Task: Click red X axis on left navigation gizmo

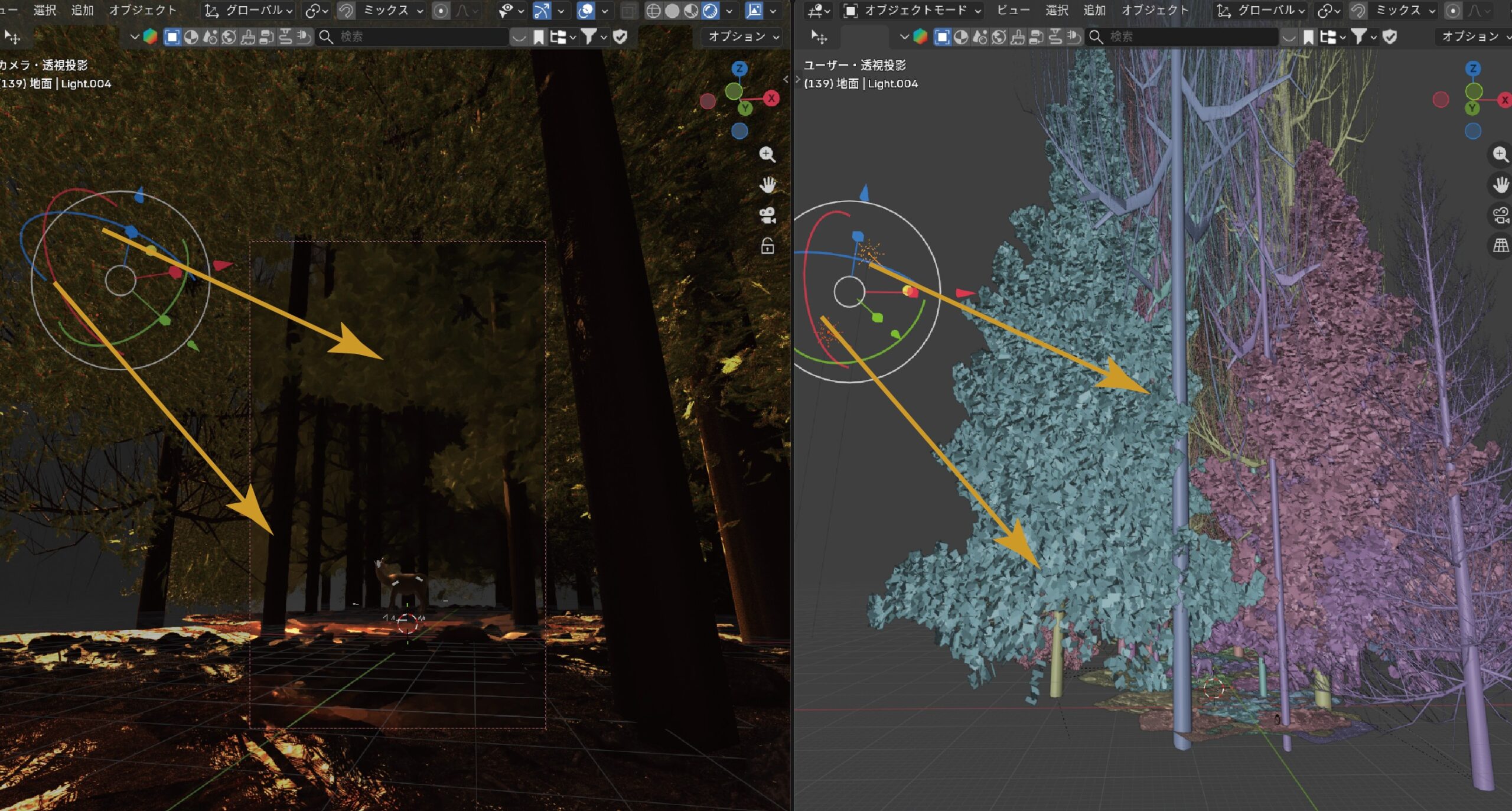Action: (x=771, y=99)
